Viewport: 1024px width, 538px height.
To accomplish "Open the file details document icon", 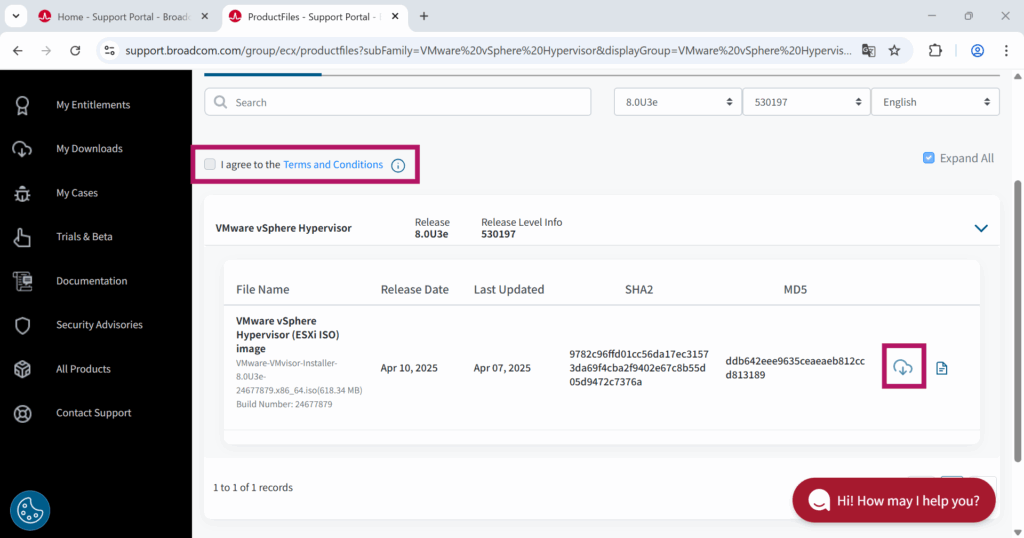I will pyautogui.click(x=941, y=368).
